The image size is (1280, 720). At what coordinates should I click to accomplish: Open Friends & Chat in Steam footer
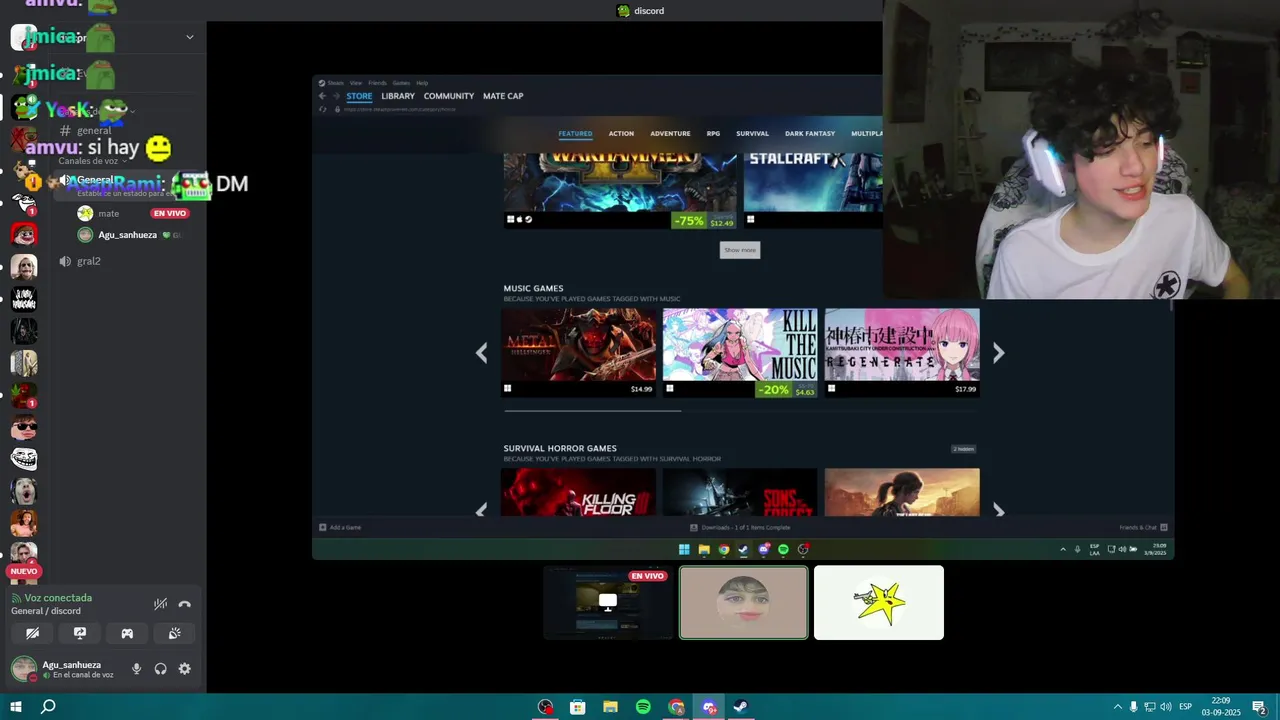(x=1143, y=527)
